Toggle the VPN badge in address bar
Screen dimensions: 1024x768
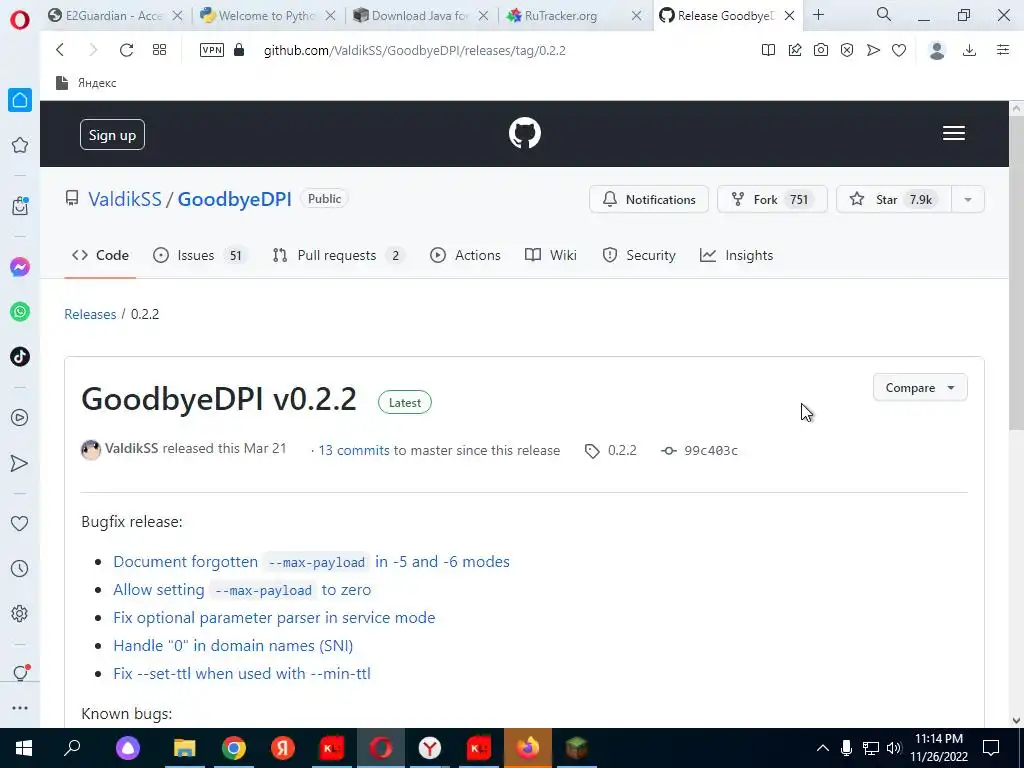[x=212, y=50]
